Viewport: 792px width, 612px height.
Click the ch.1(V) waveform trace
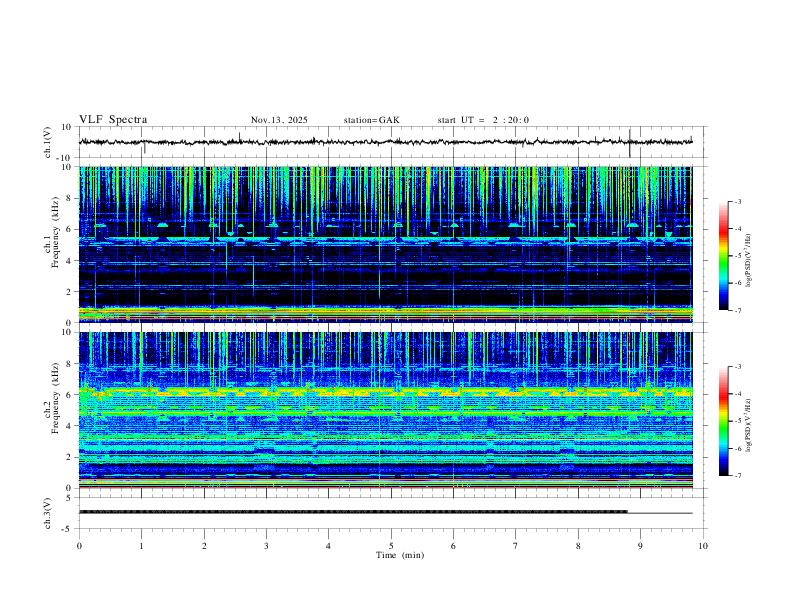[x=385, y=142]
